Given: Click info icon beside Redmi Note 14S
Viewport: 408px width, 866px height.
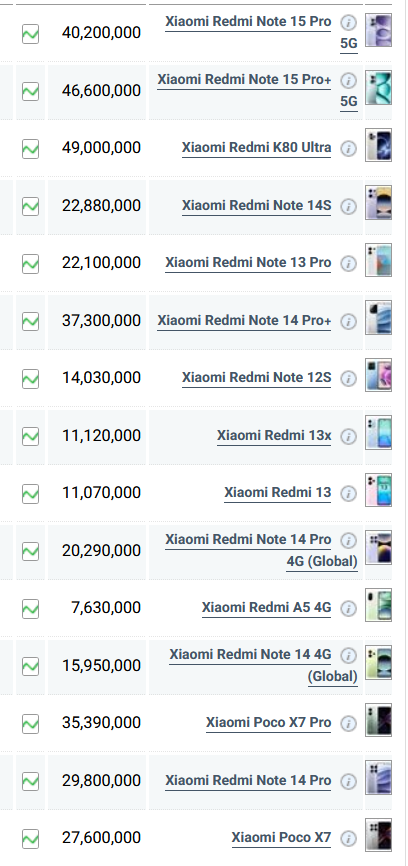Looking at the screenshot, I should click(x=348, y=207).
